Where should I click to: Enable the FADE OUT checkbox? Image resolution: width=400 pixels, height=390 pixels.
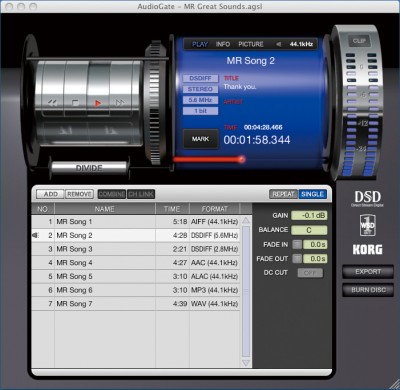pyautogui.click(x=297, y=259)
